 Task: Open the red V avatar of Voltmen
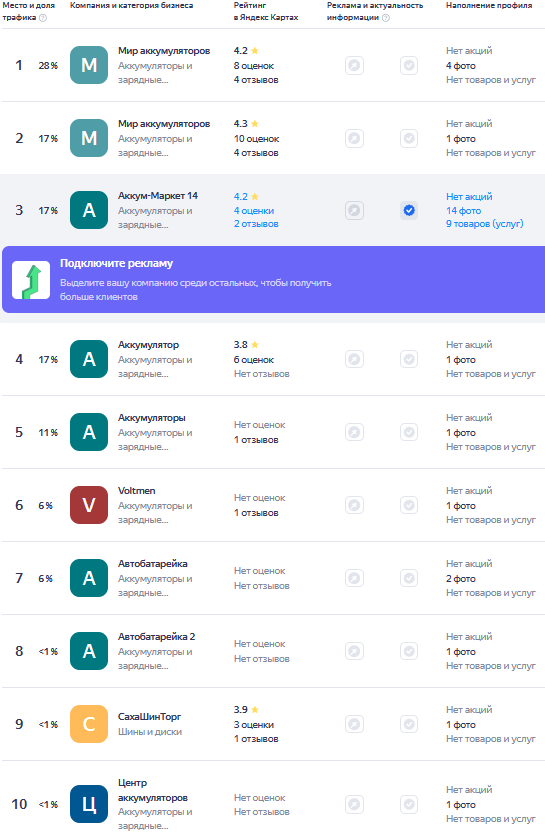coord(89,505)
